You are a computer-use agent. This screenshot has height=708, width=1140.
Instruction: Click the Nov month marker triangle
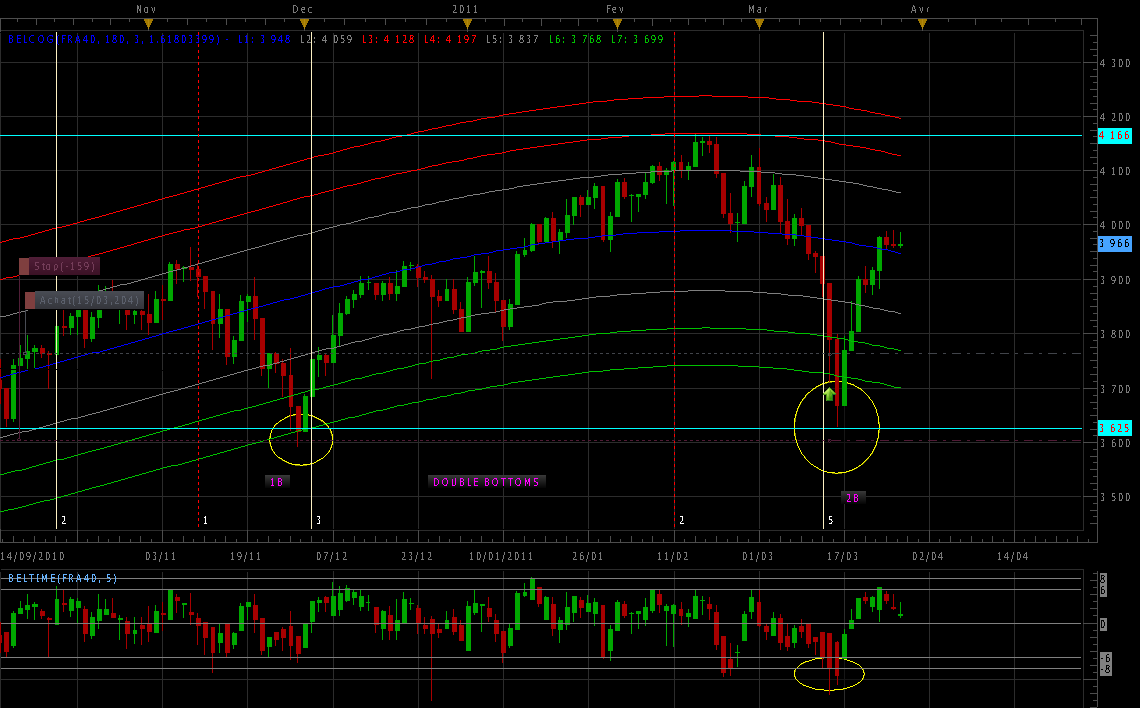click(148, 23)
